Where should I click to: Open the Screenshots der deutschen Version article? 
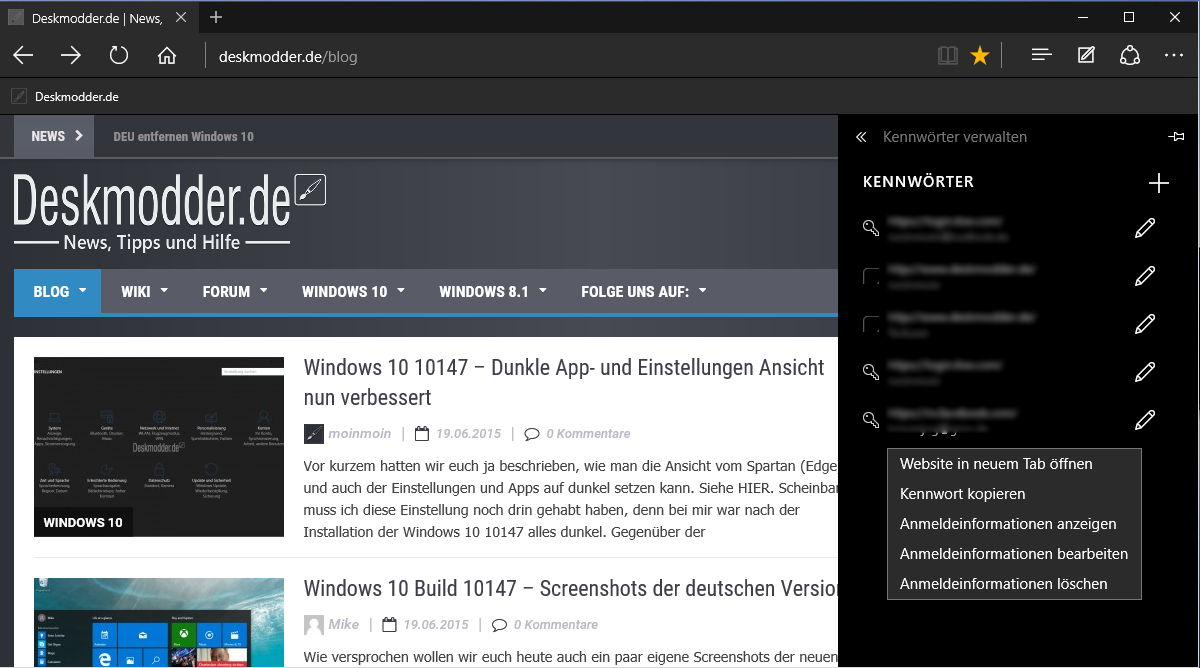pyautogui.click(x=571, y=589)
